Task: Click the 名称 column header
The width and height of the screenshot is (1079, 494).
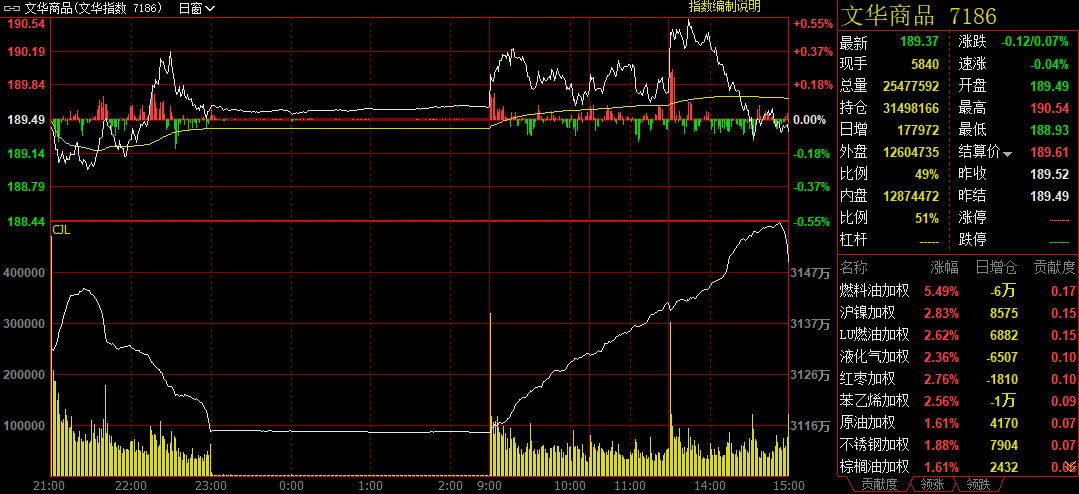Action: [855, 268]
